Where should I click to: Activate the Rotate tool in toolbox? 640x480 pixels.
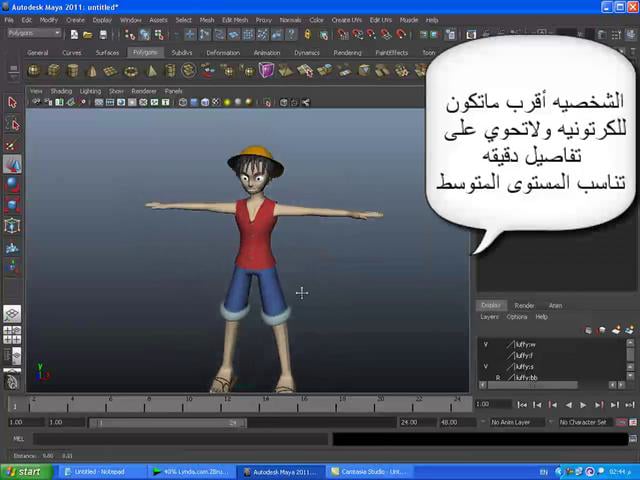click(12, 184)
